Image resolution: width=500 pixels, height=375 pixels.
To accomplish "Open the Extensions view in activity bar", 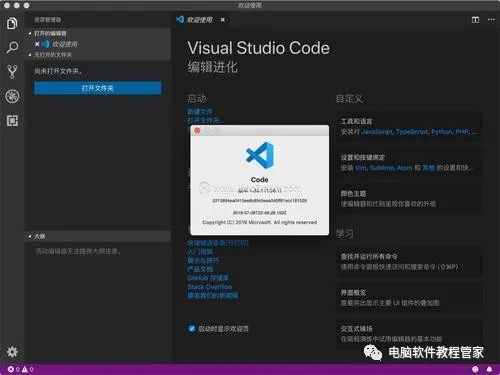I will pos(12,120).
